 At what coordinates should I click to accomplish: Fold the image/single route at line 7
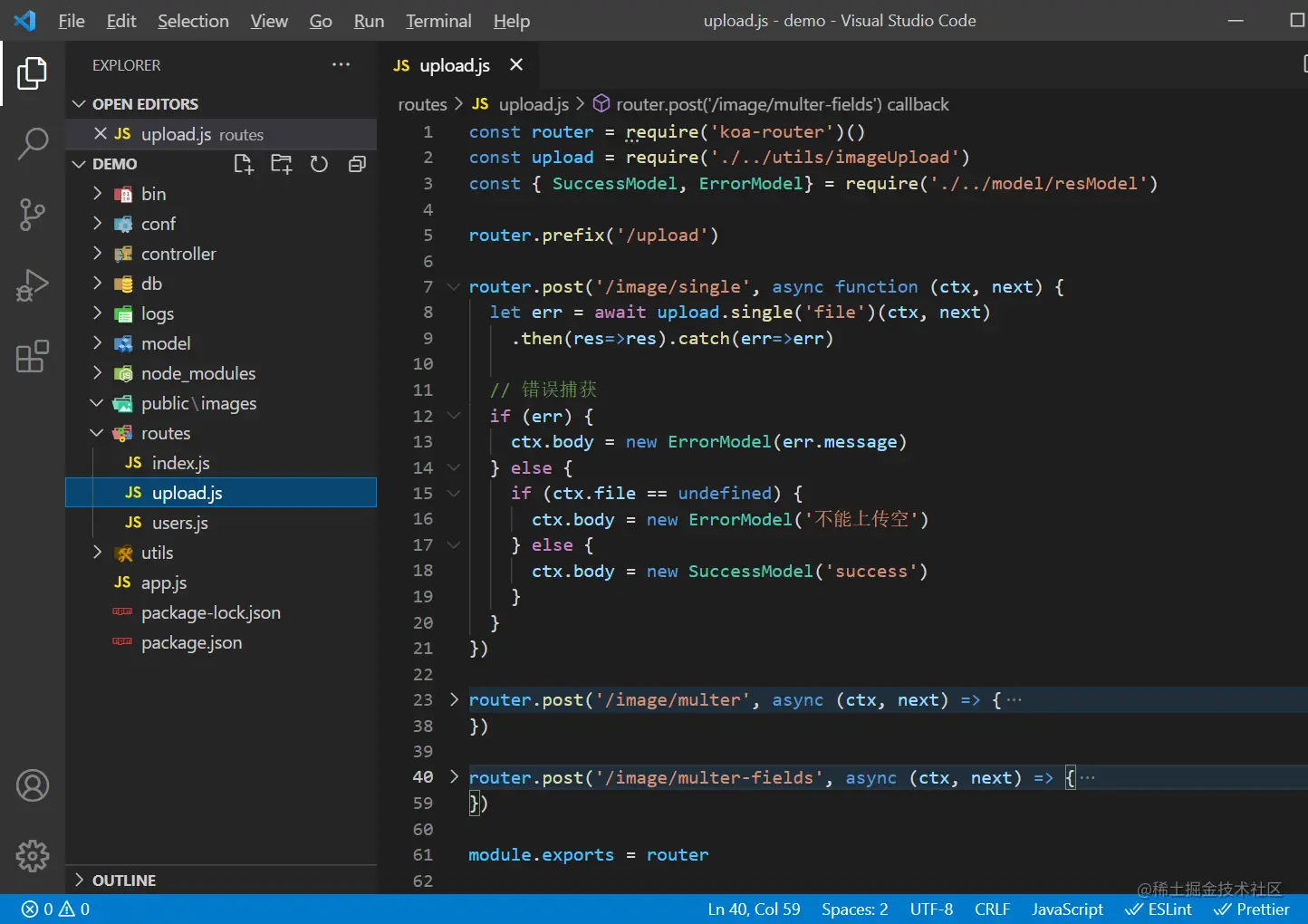454,287
